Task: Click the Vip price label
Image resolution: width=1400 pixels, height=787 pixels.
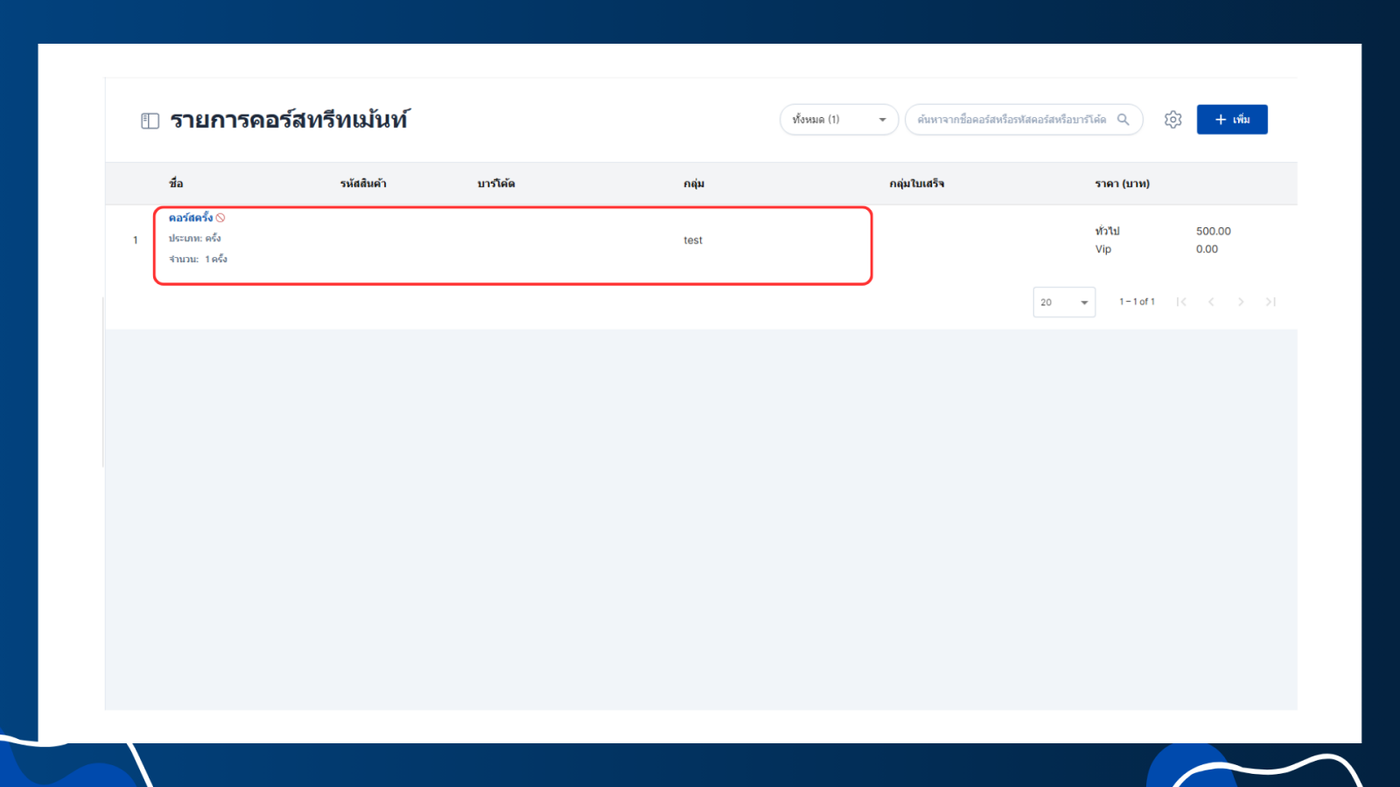Action: (x=1103, y=249)
